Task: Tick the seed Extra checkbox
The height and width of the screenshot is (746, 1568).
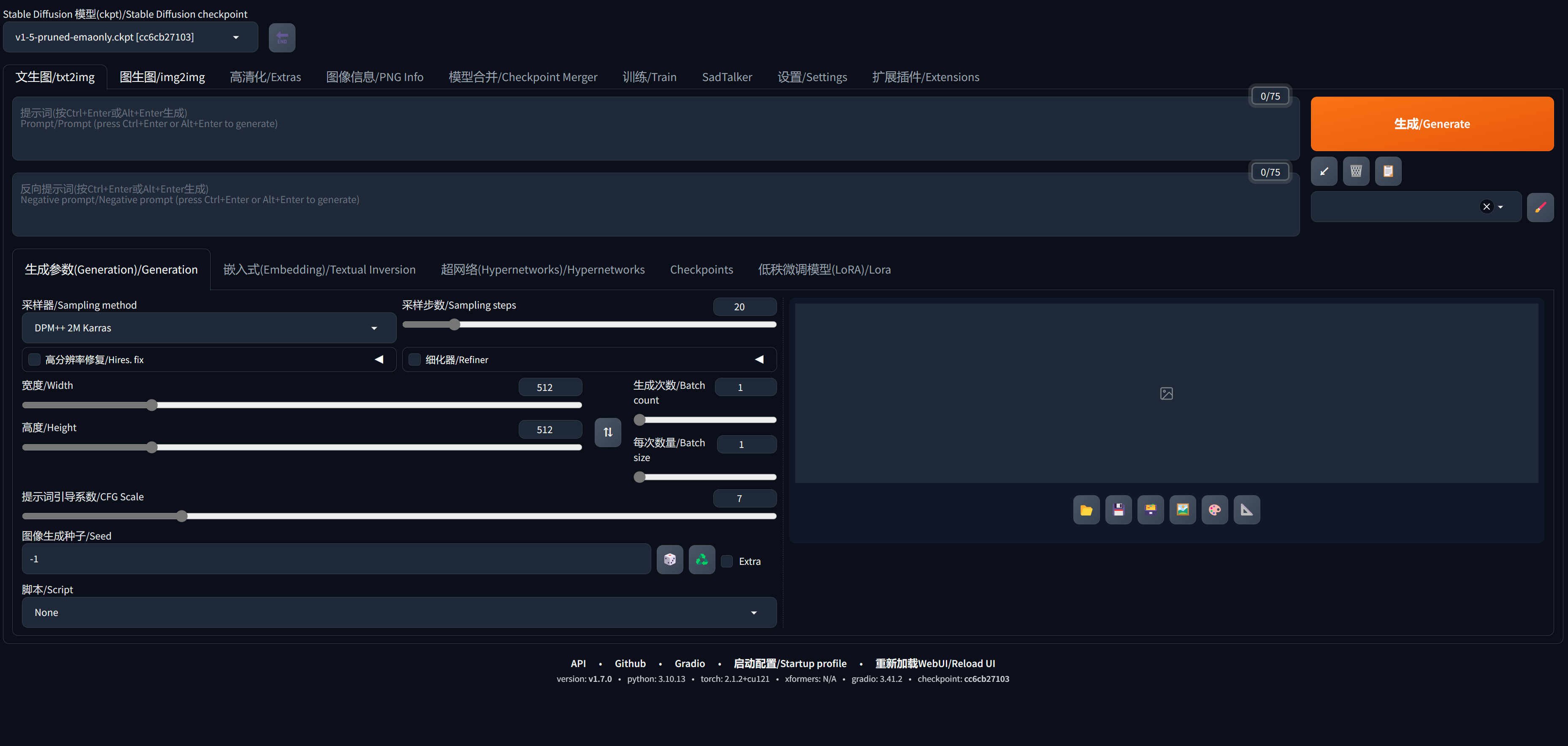Action: 727,561
